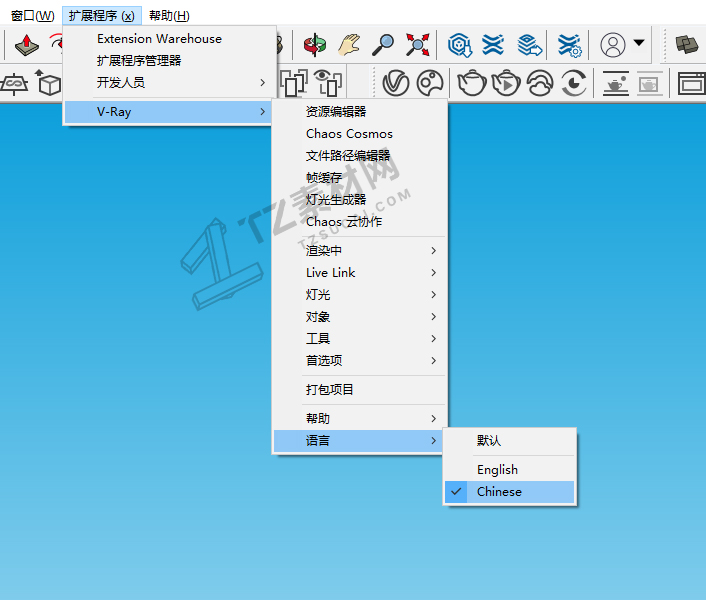Click the export proxy cube icon

tap(49, 83)
